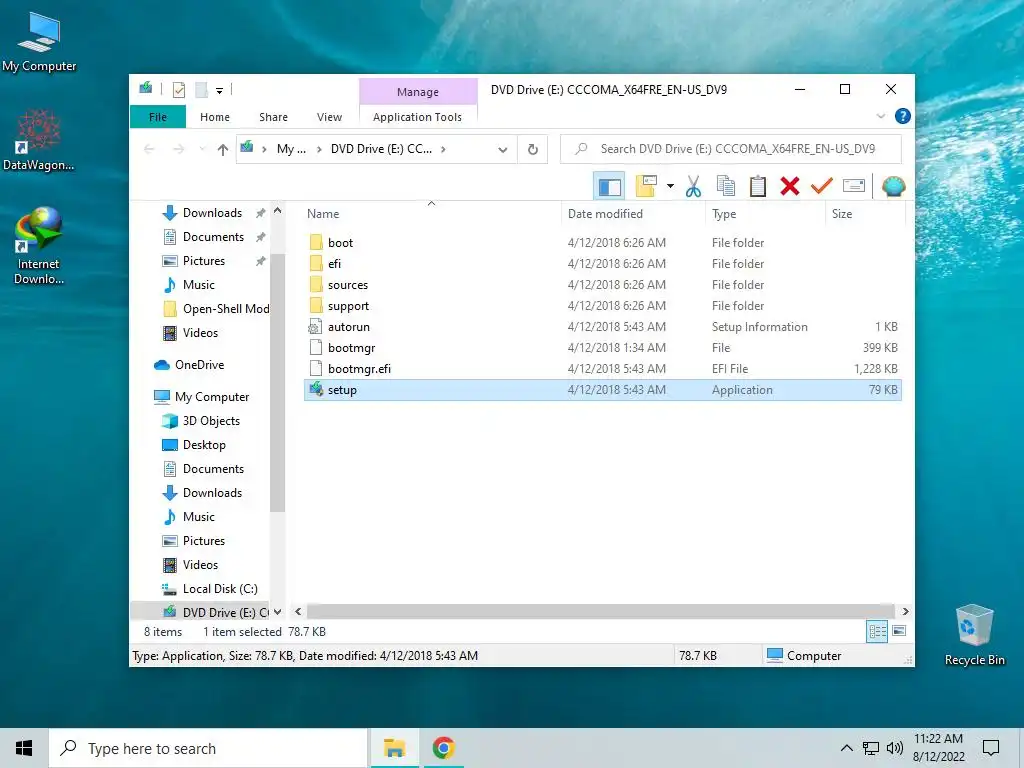Viewport: 1024px width, 768px height.
Task: Open the address bar history dropdown
Action: tap(503, 150)
